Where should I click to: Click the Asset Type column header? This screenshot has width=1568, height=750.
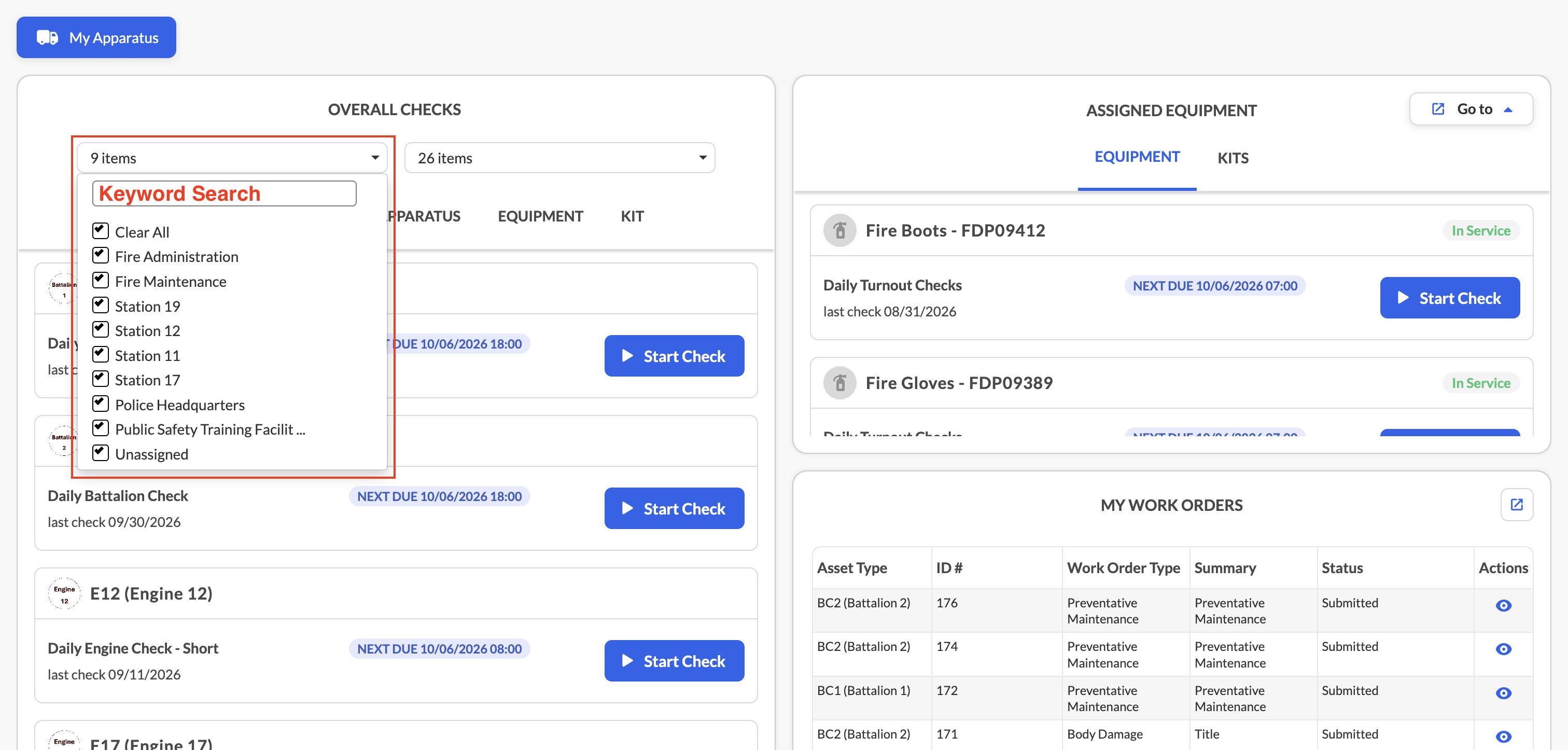pyautogui.click(x=851, y=568)
